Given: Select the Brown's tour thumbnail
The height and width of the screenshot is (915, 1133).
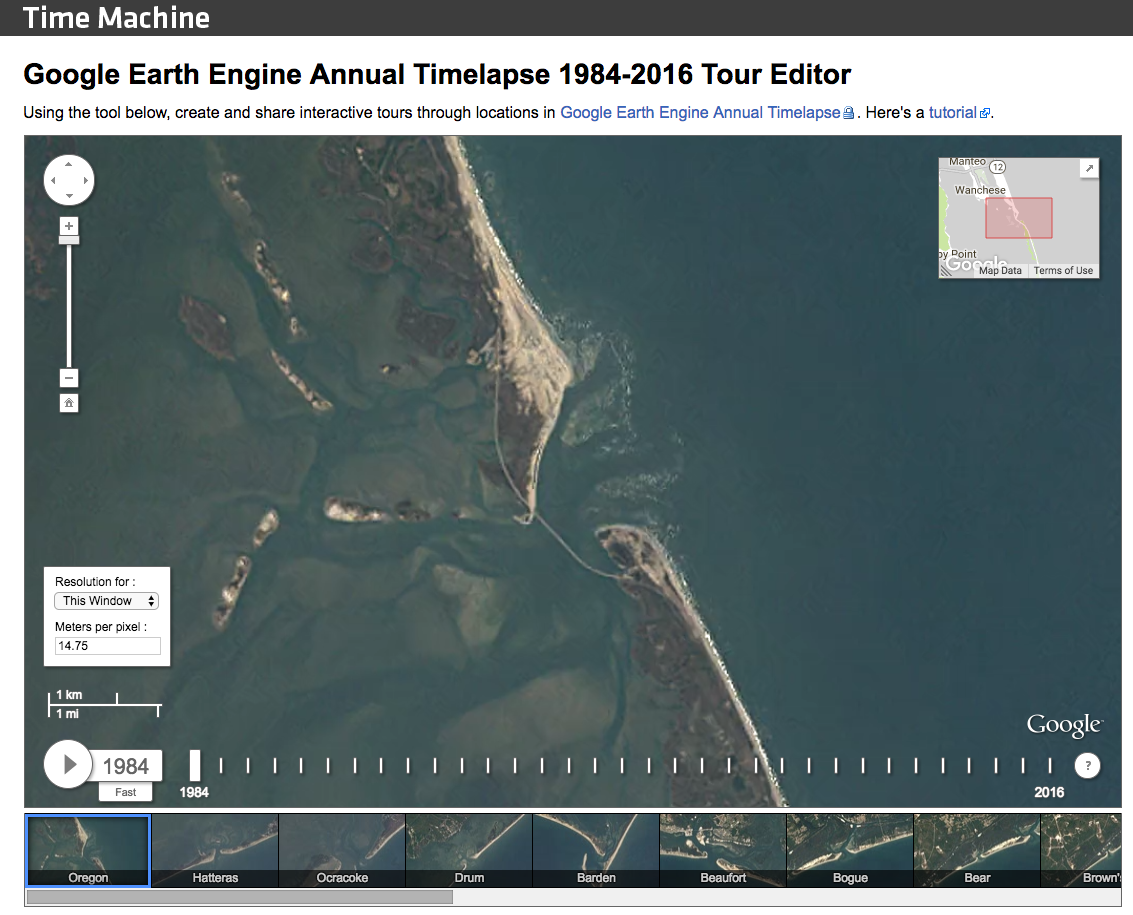Looking at the screenshot, I should [x=1082, y=851].
